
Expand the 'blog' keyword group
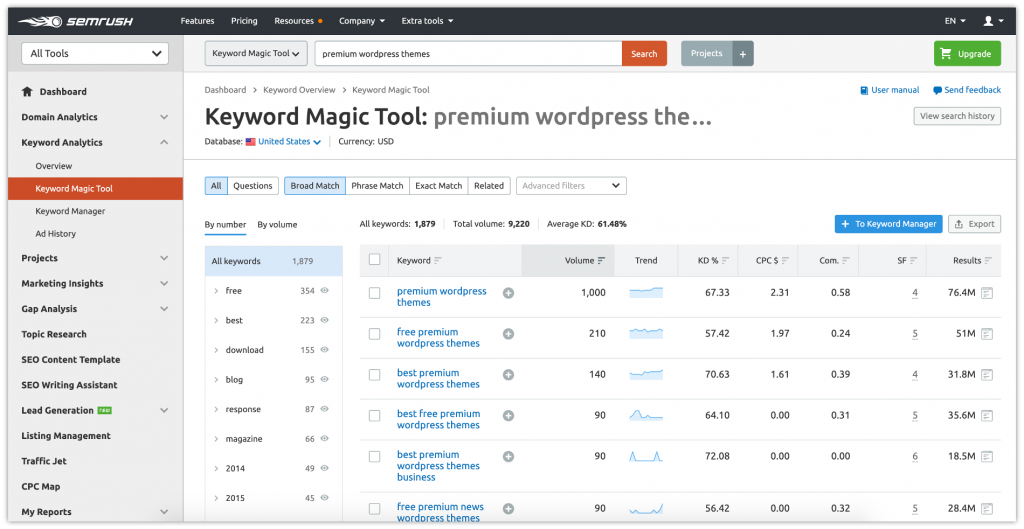[216, 379]
